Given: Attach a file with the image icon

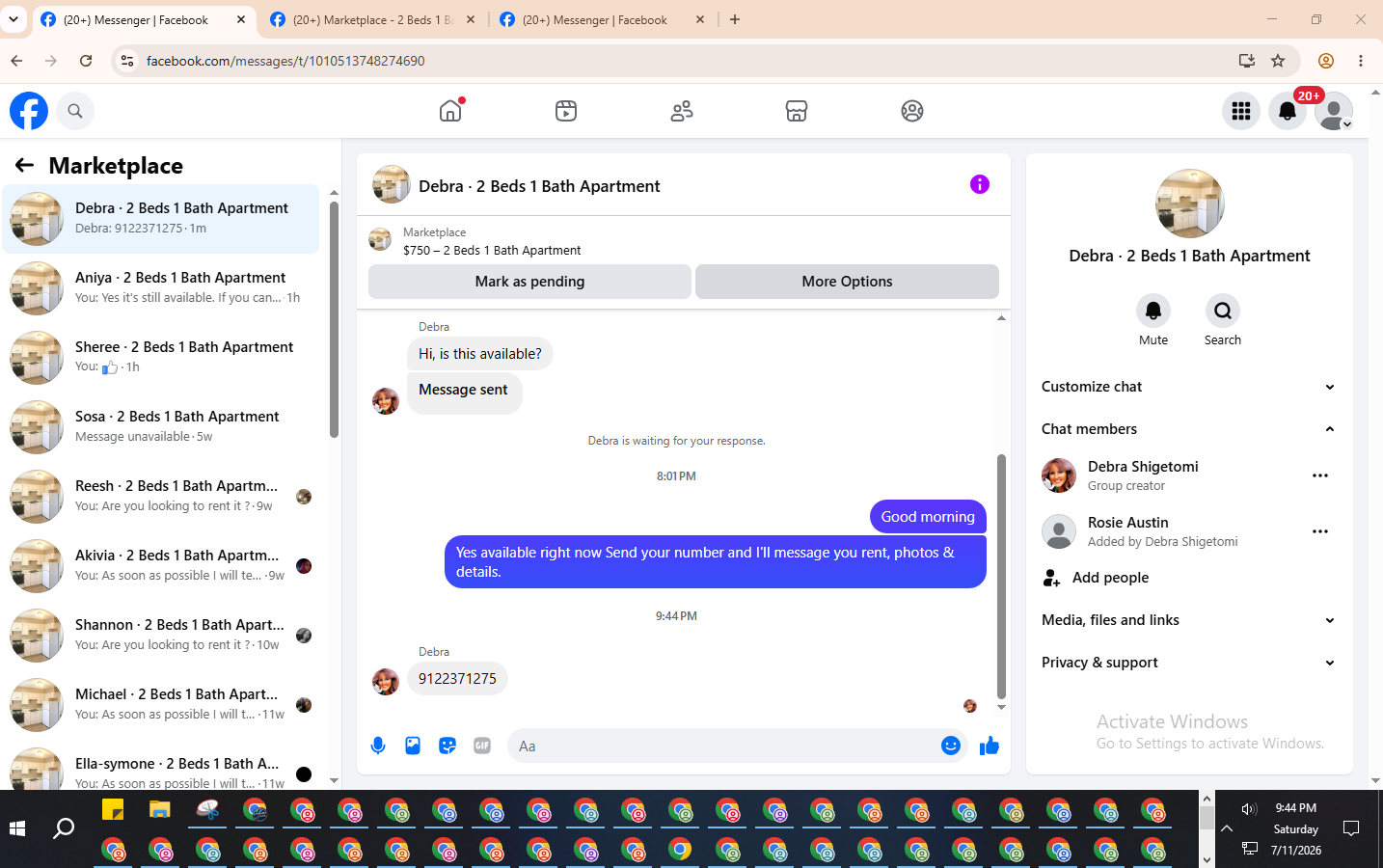Looking at the screenshot, I should click(413, 746).
